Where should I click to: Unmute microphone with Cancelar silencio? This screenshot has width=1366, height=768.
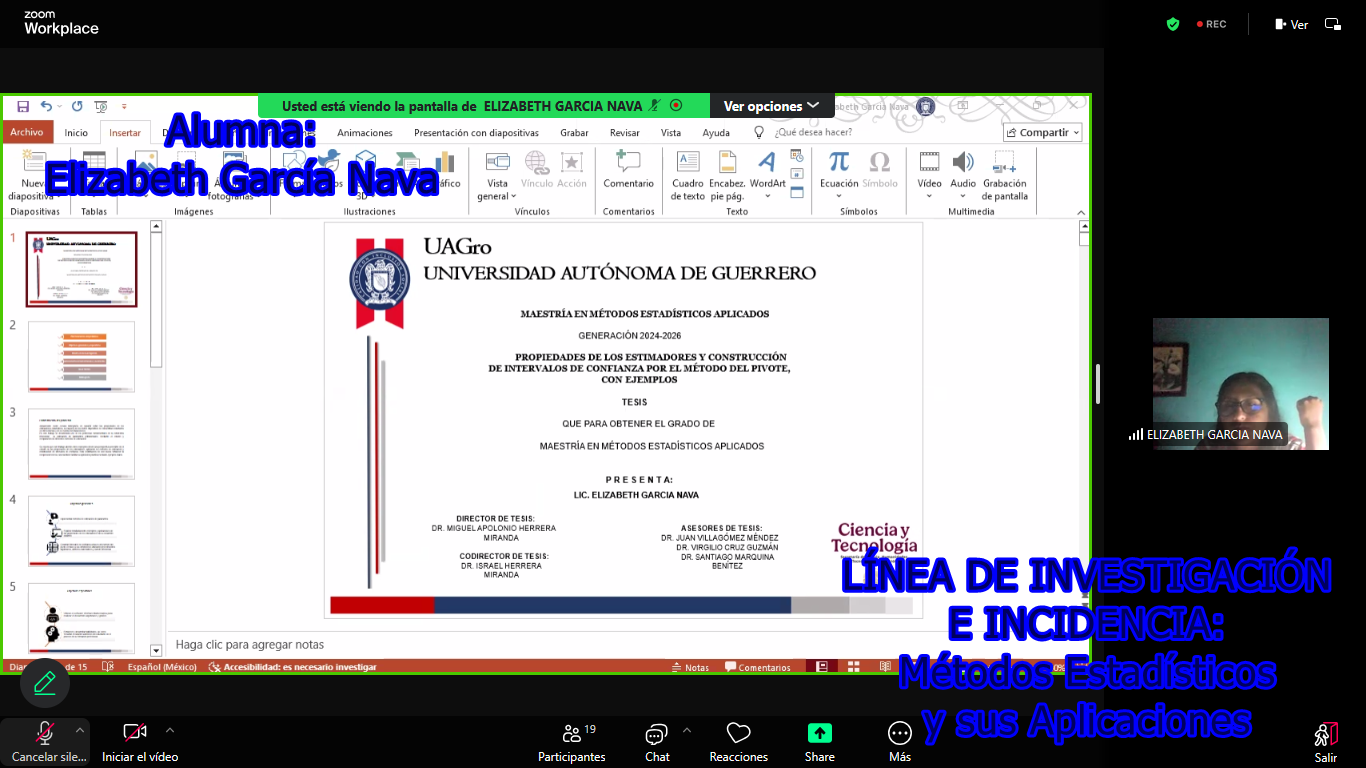pos(45,742)
